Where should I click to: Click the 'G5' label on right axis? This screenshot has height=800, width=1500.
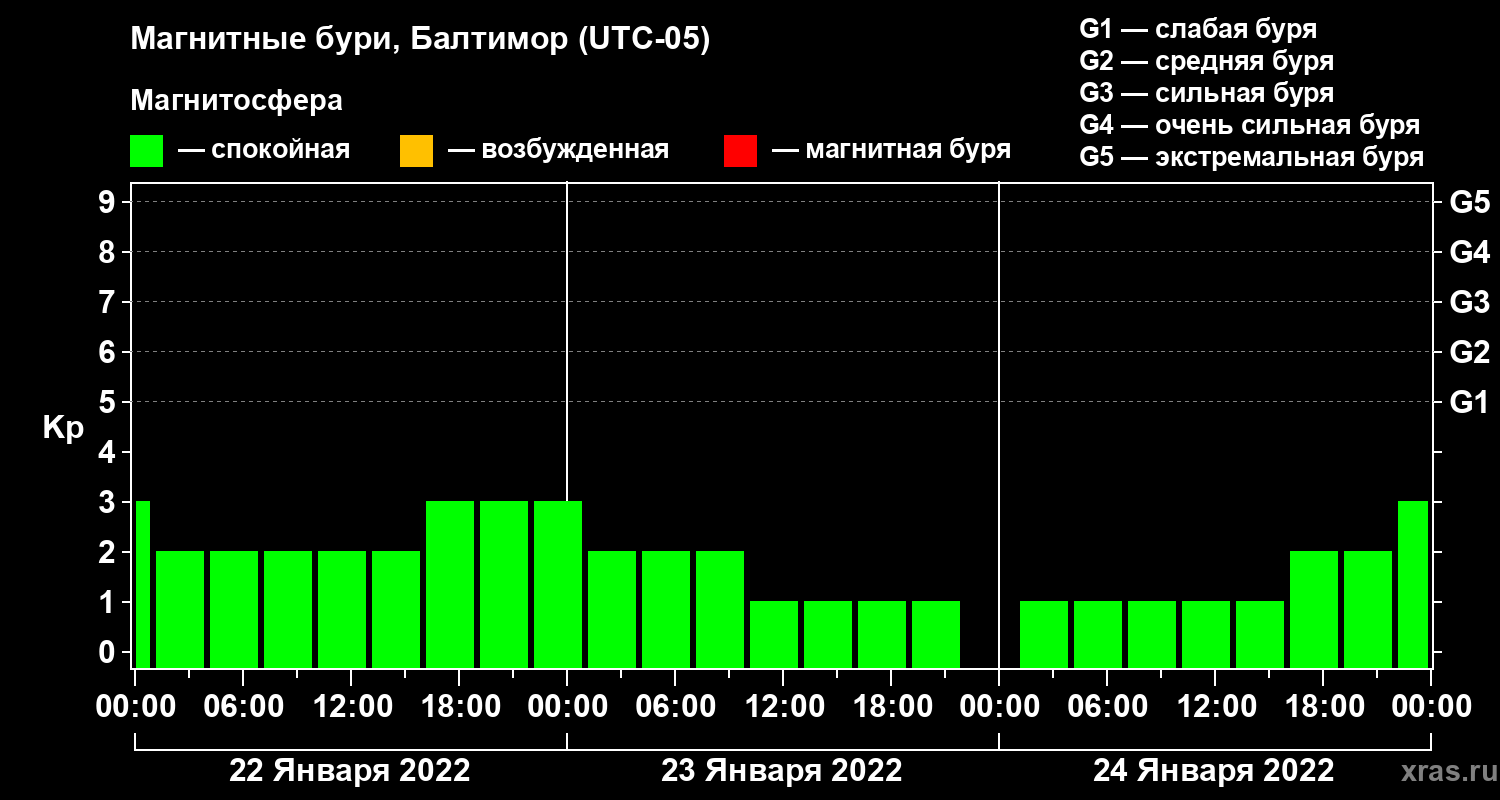point(1469,202)
